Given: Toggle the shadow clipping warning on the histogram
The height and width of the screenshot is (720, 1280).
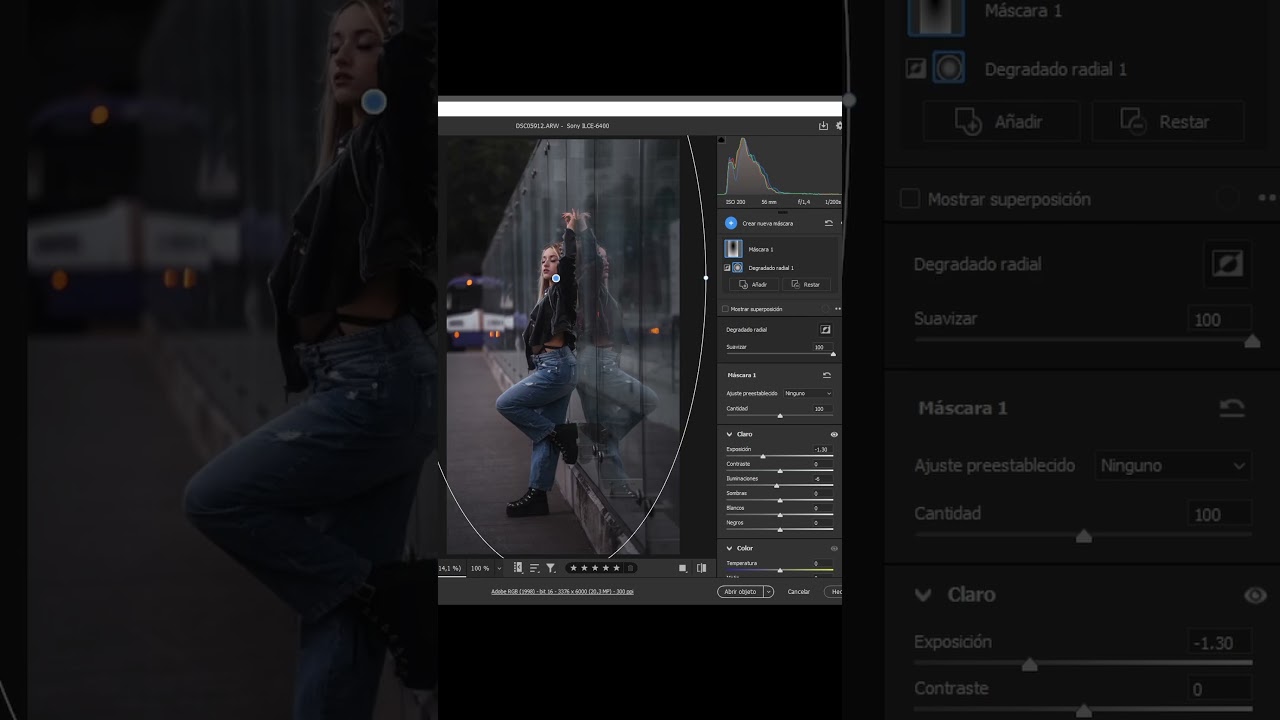Looking at the screenshot, I should (722, 140).
